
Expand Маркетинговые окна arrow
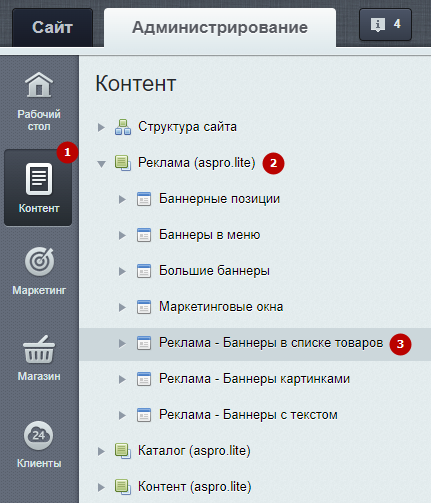[122, 307]
